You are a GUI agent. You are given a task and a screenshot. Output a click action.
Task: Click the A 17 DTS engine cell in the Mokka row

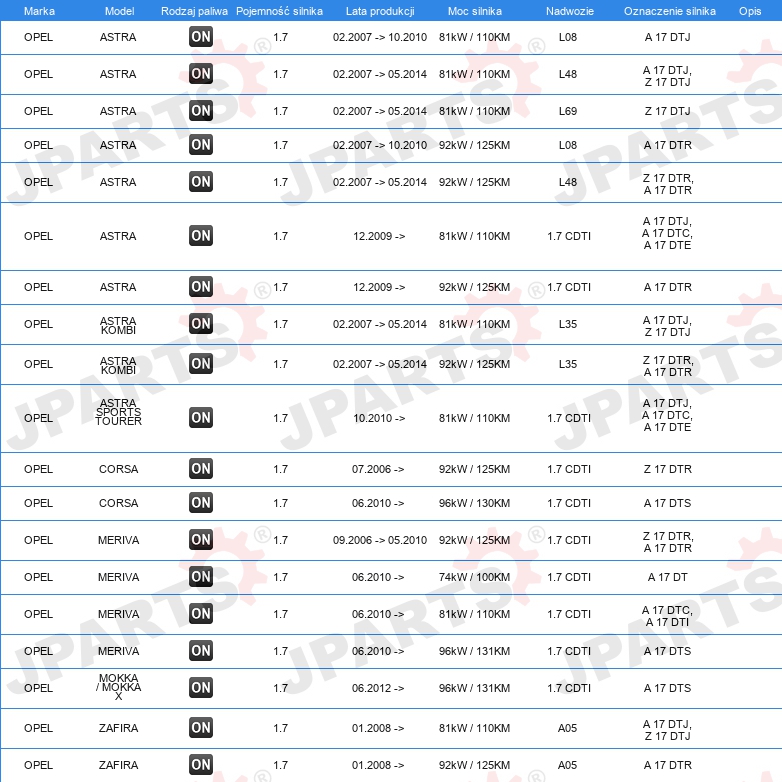pyautogui.click(x=667, y=687)
